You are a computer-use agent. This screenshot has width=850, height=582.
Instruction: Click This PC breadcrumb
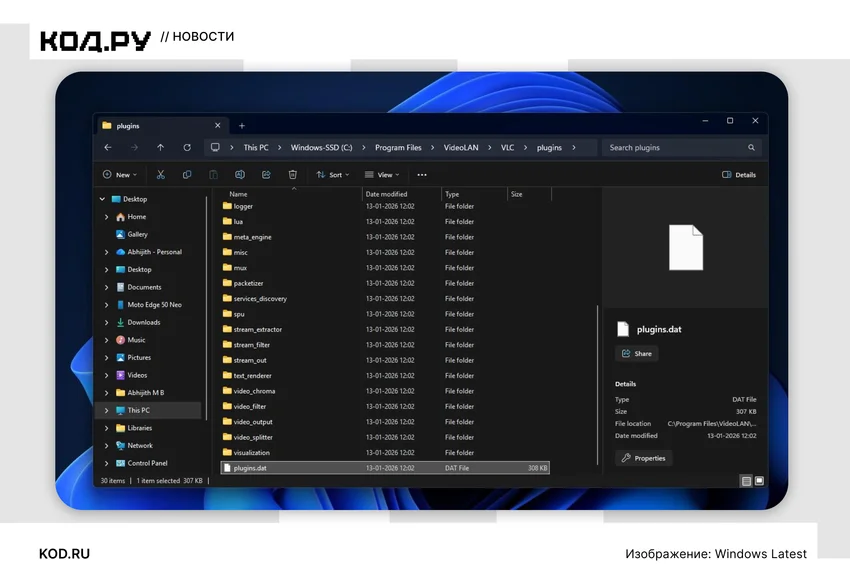(x=256, y=147)
